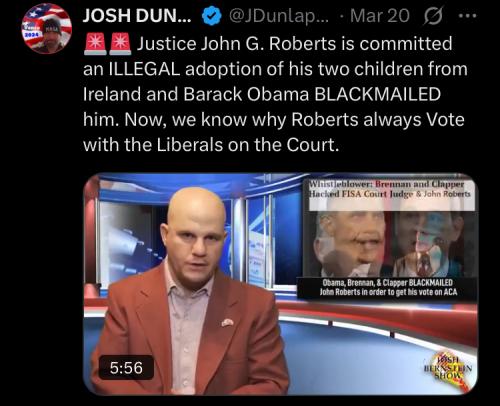The height and width of the screenshot is (406, 500).
Task: Click the first red siren emoji
Action: tap(96, 44)
